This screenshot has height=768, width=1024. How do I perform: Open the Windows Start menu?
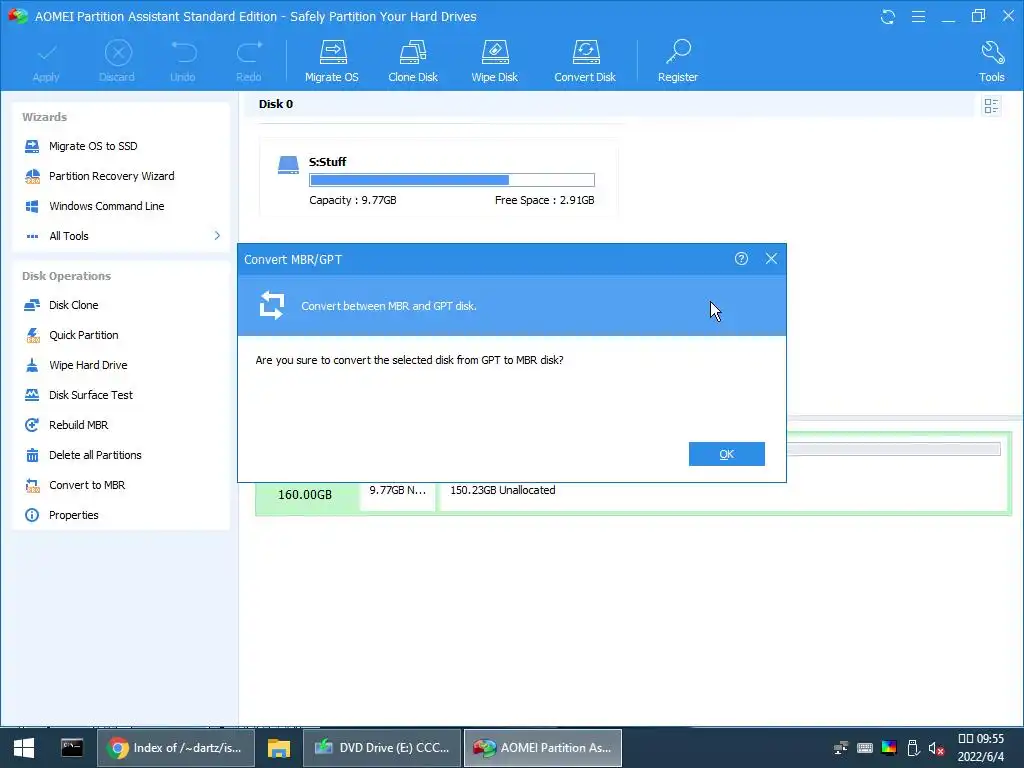[x=24, y=748]
